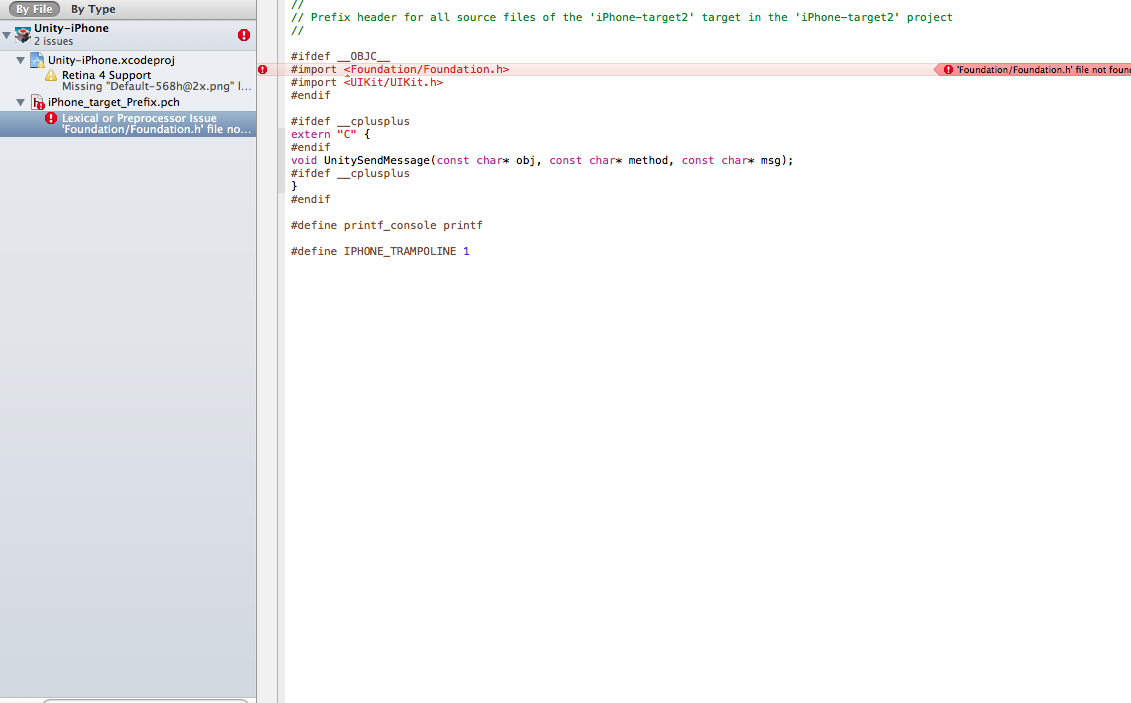Select the Lexical or Preprocessor Issue row
Viewport: 1131px width, 703px height.
(128, 123)
